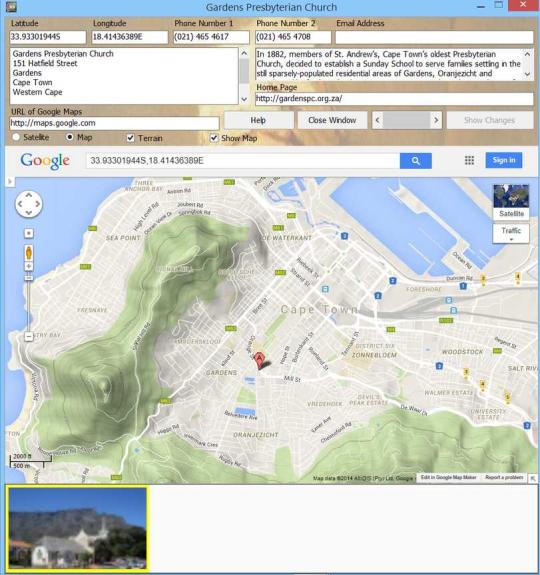Click the Phone Number 1 field
540x575 pixels.
click(211, 37)
